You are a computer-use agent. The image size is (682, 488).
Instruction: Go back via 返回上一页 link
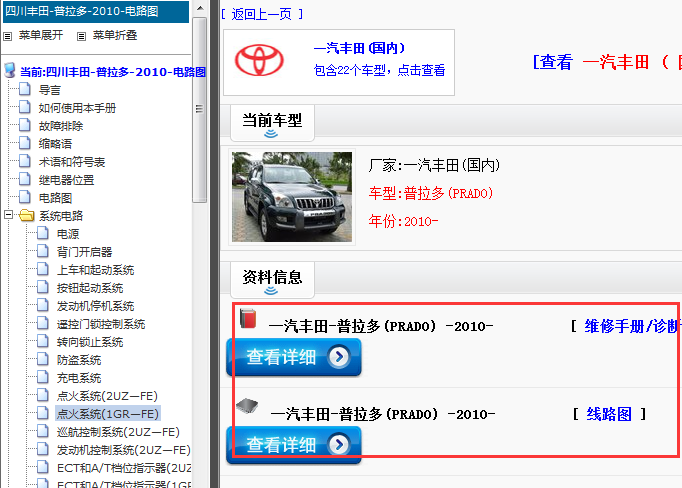click(262, 14)
